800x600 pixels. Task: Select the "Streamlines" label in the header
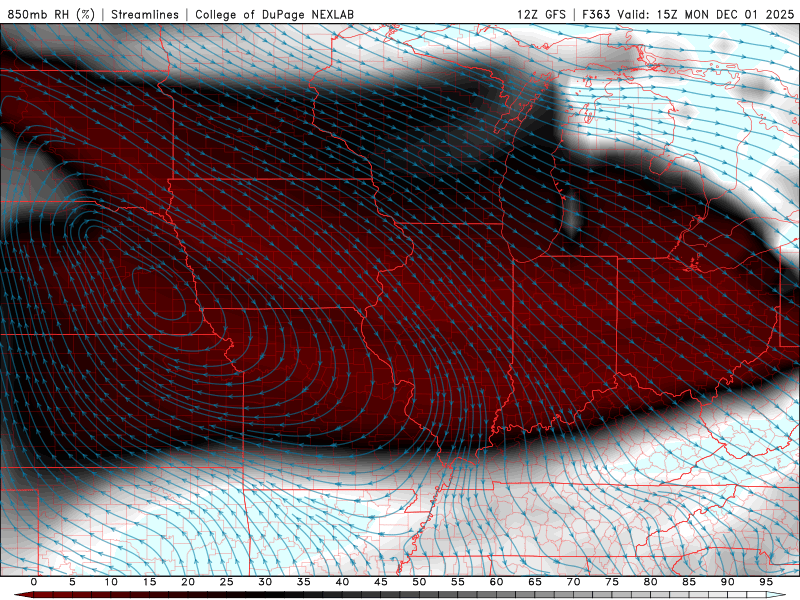click(145, 14)
